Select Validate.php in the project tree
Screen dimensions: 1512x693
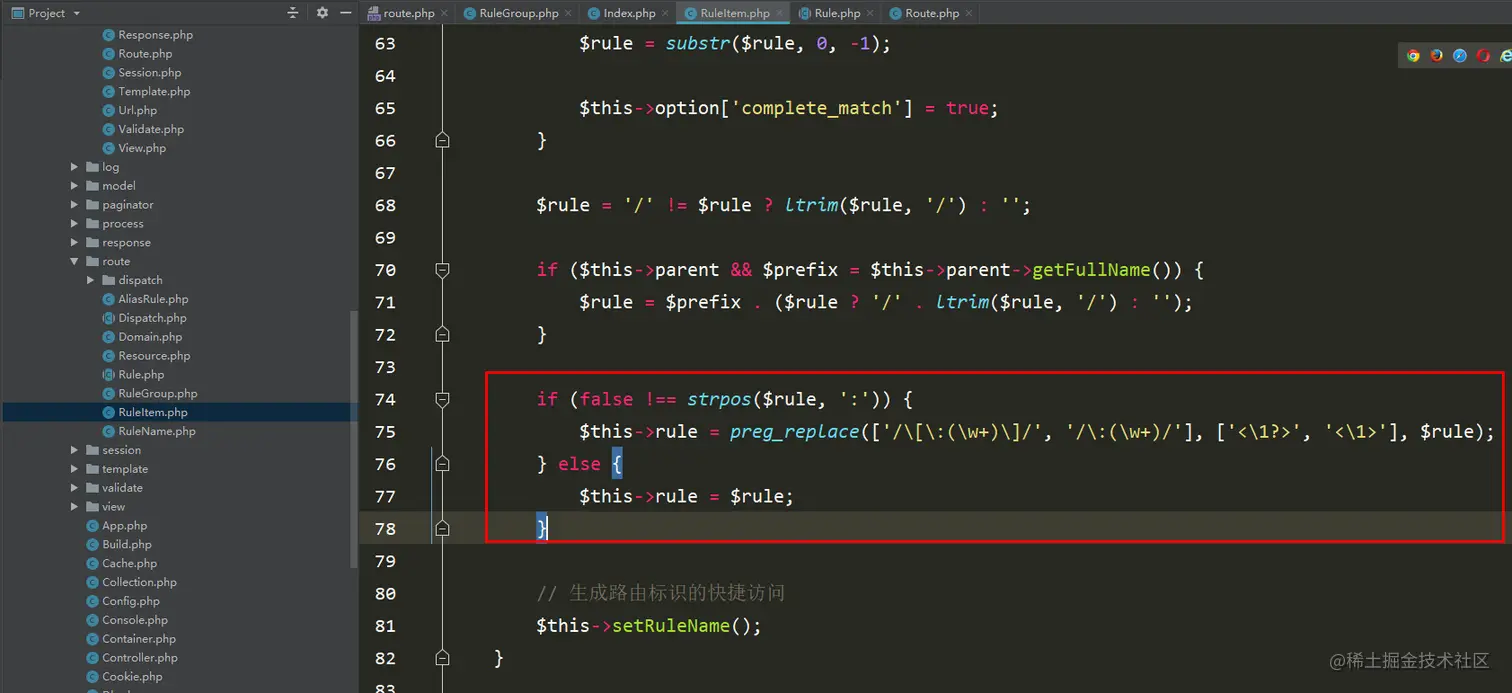coord(149,129)
